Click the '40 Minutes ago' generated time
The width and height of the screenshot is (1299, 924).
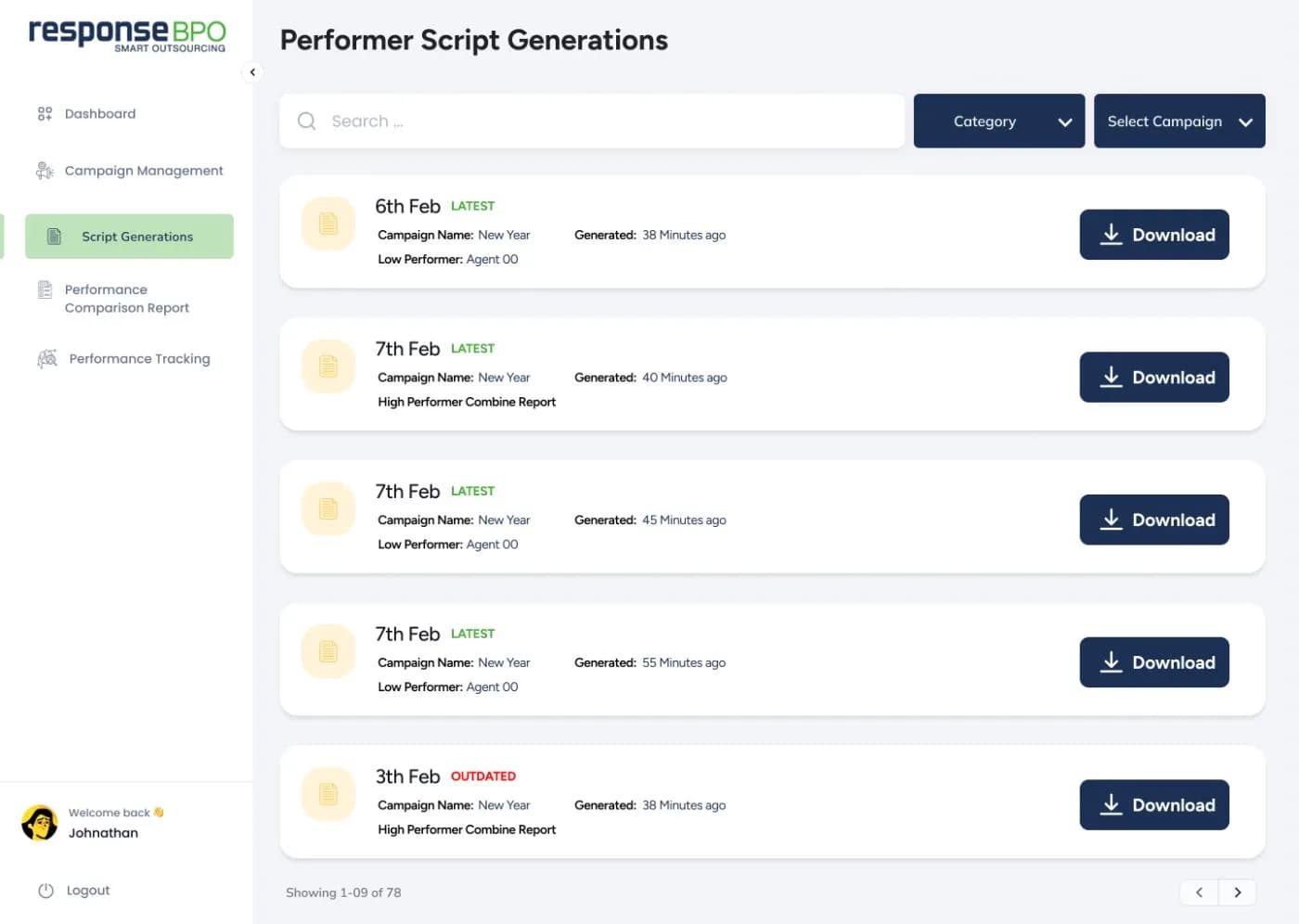coord(685,378)
